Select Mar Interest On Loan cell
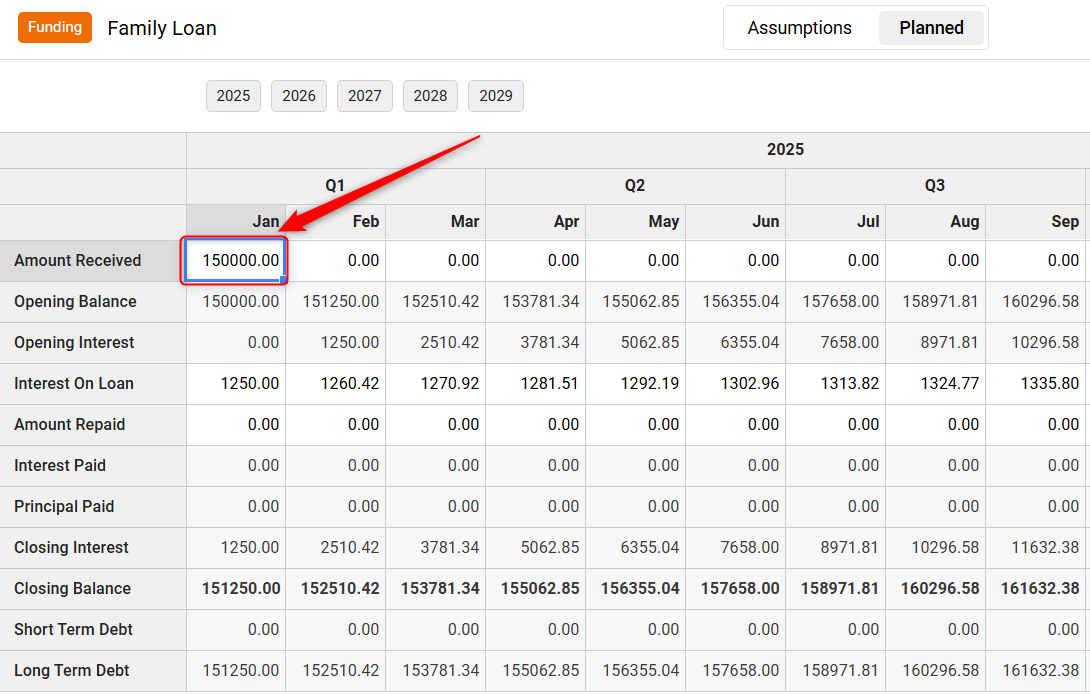The image size is (1090, 694). [436, 384]
